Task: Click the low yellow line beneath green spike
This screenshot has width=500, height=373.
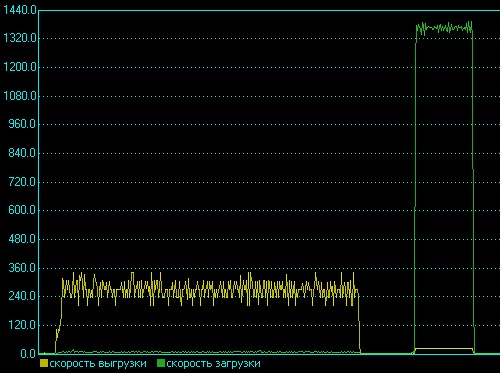Action: (x=444, y=349)
